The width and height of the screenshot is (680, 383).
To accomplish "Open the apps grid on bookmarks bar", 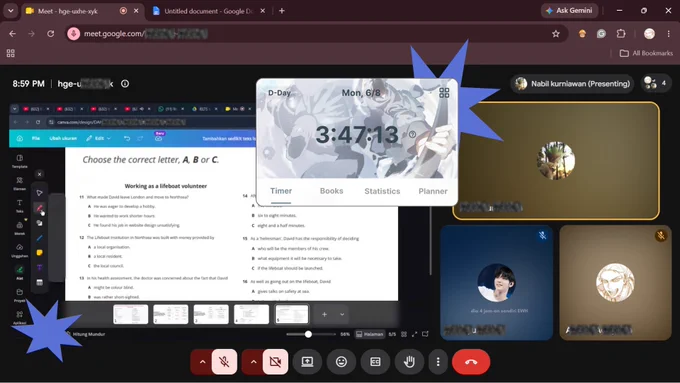I will pos(10,53).
